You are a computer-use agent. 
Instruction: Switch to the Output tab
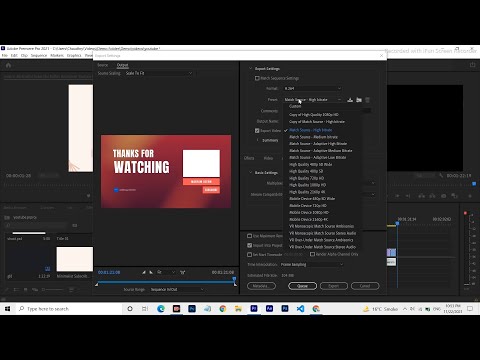coord(122,65)
